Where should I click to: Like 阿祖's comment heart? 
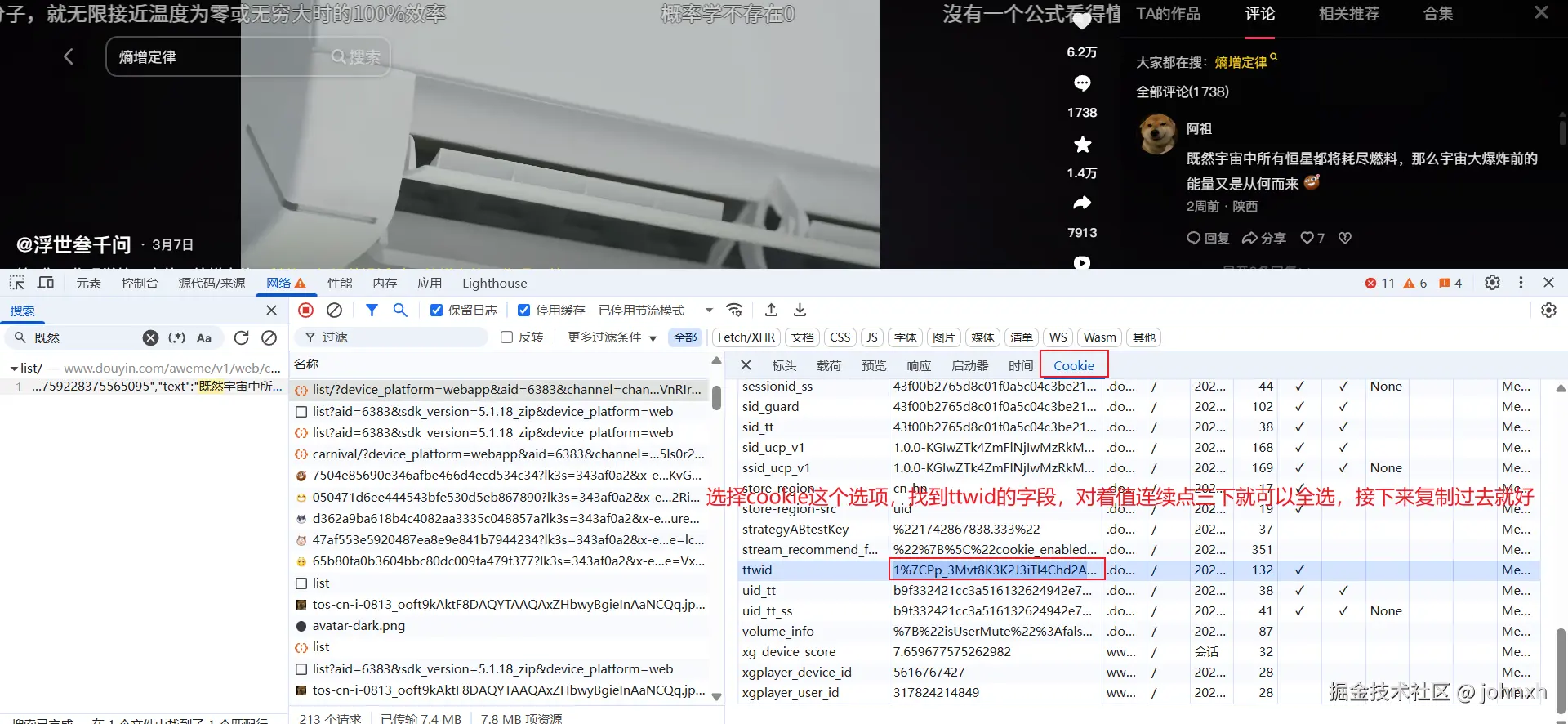[x=1307, y=238]
